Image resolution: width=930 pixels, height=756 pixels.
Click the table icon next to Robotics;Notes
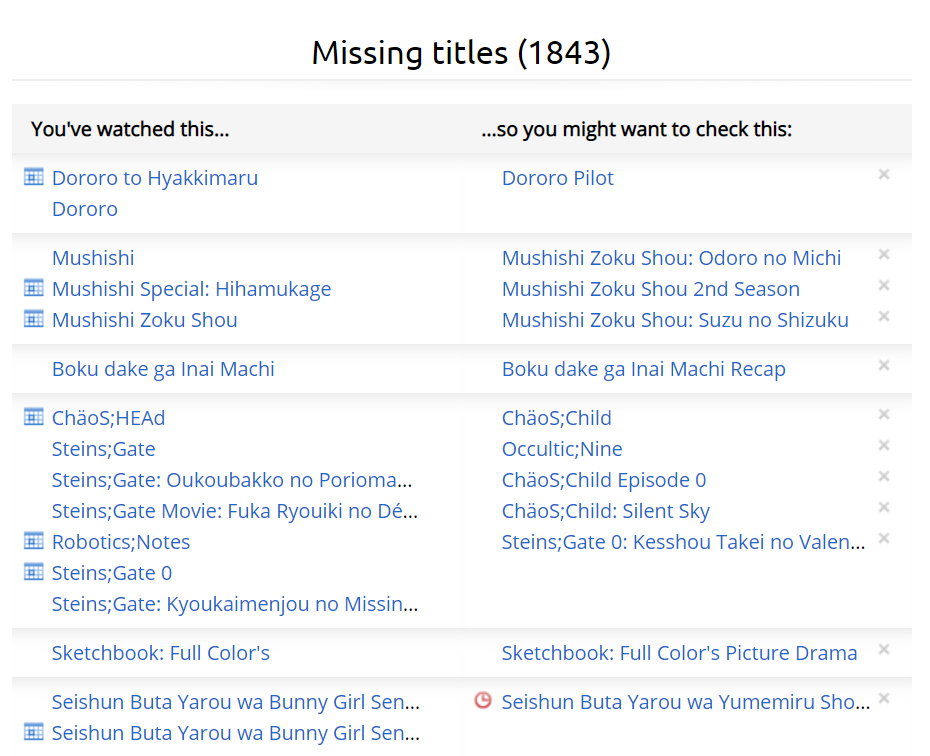tap(33, 541)
